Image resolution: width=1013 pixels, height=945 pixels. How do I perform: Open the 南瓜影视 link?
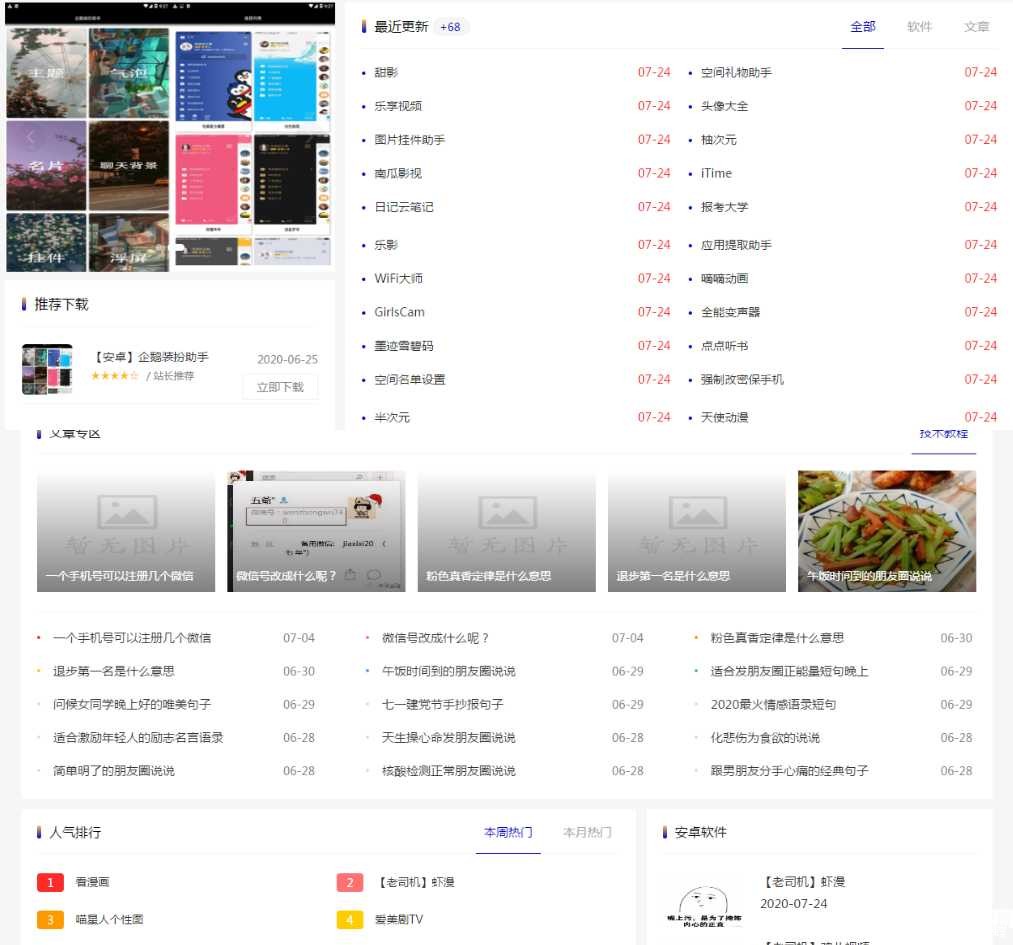click(x=398, y=173)
